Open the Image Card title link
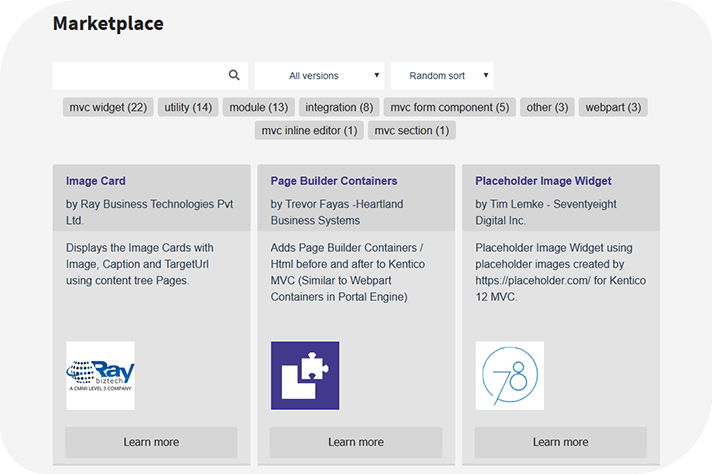 (x=96, y=181)
